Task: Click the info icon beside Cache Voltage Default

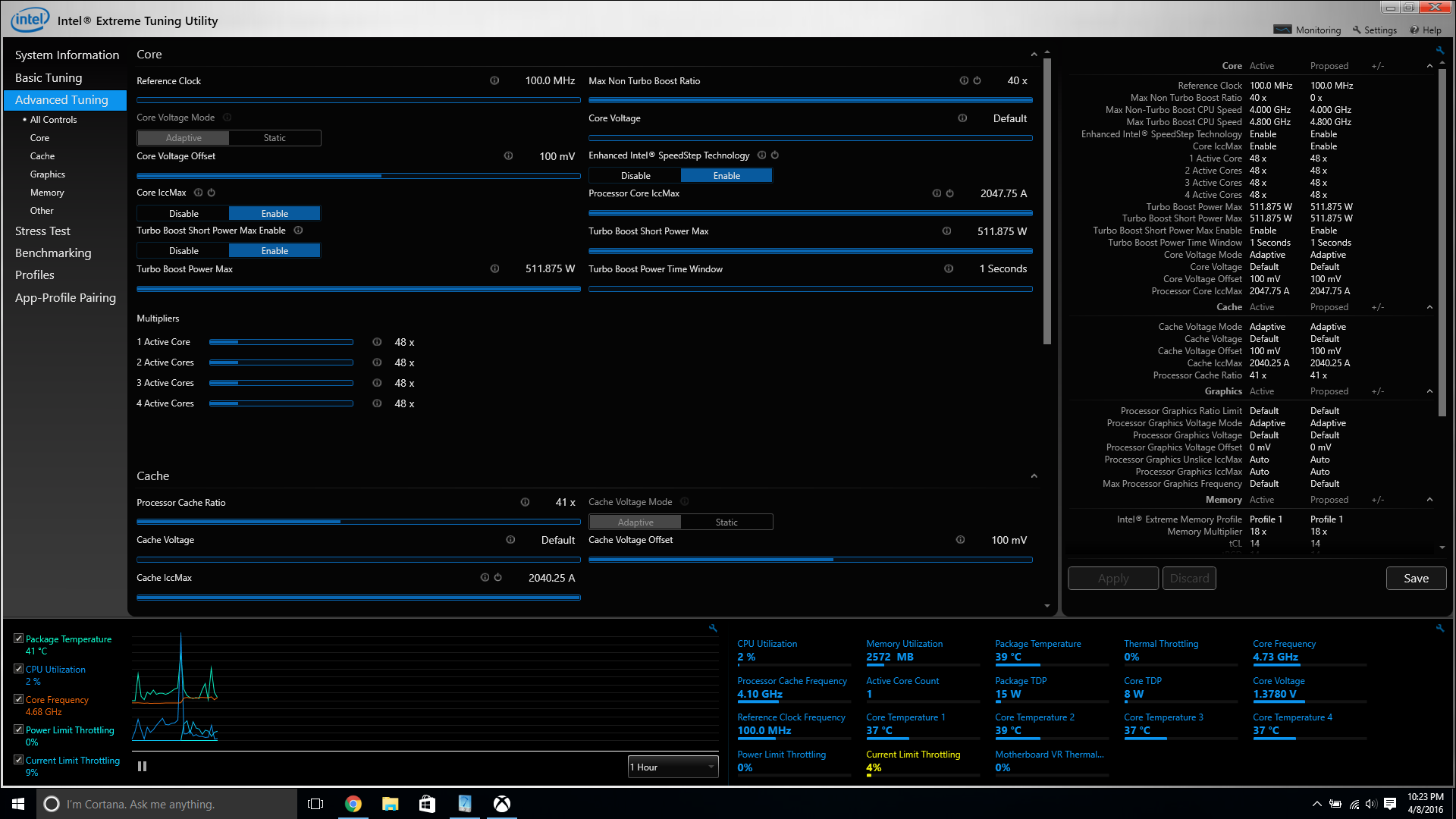Action: 510,540
